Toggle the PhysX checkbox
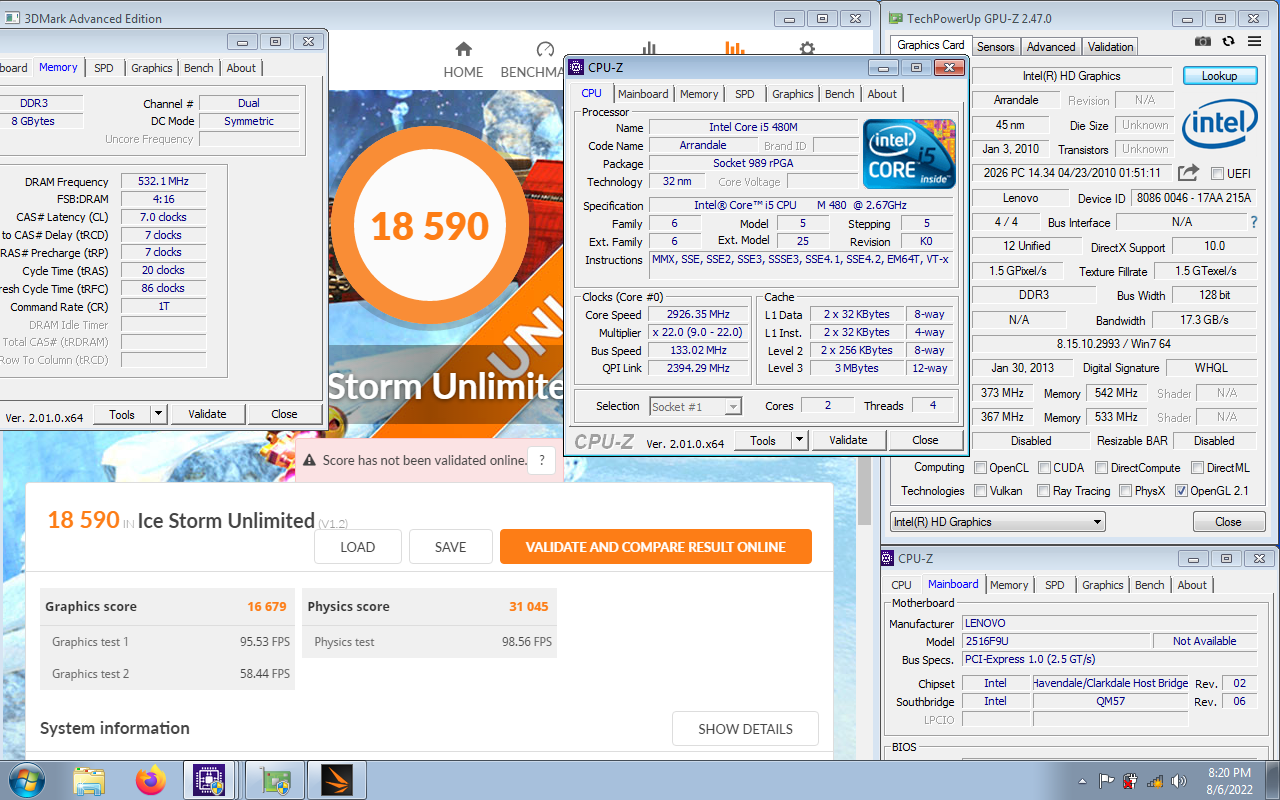Screen dimensions: 1280x800 [x=1126, y=491]
